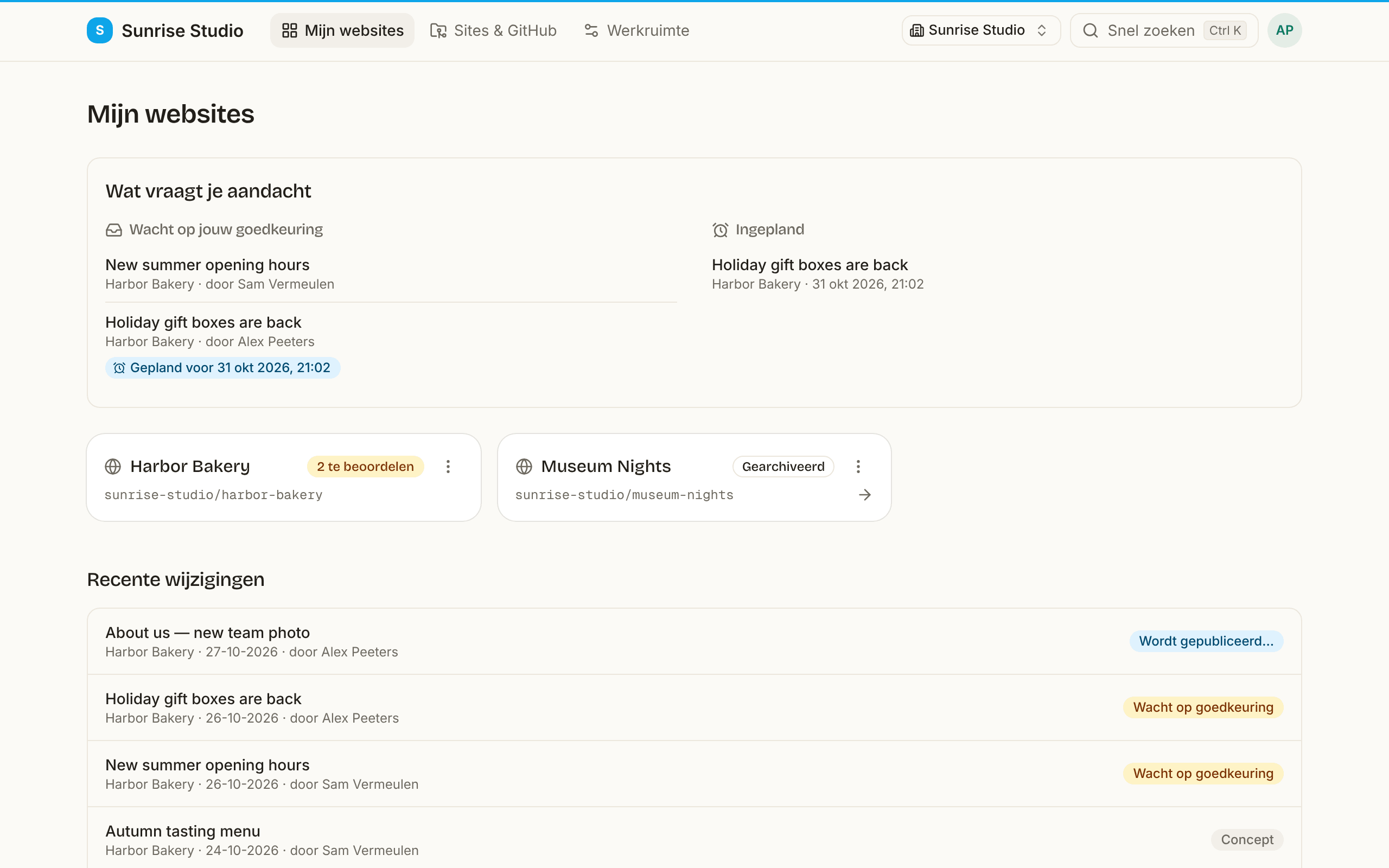The width and height of the screenshot is (1389, 868).
Task: Click the sunrise-studio/harbor-bakery repository path
Action: point(214,495)
